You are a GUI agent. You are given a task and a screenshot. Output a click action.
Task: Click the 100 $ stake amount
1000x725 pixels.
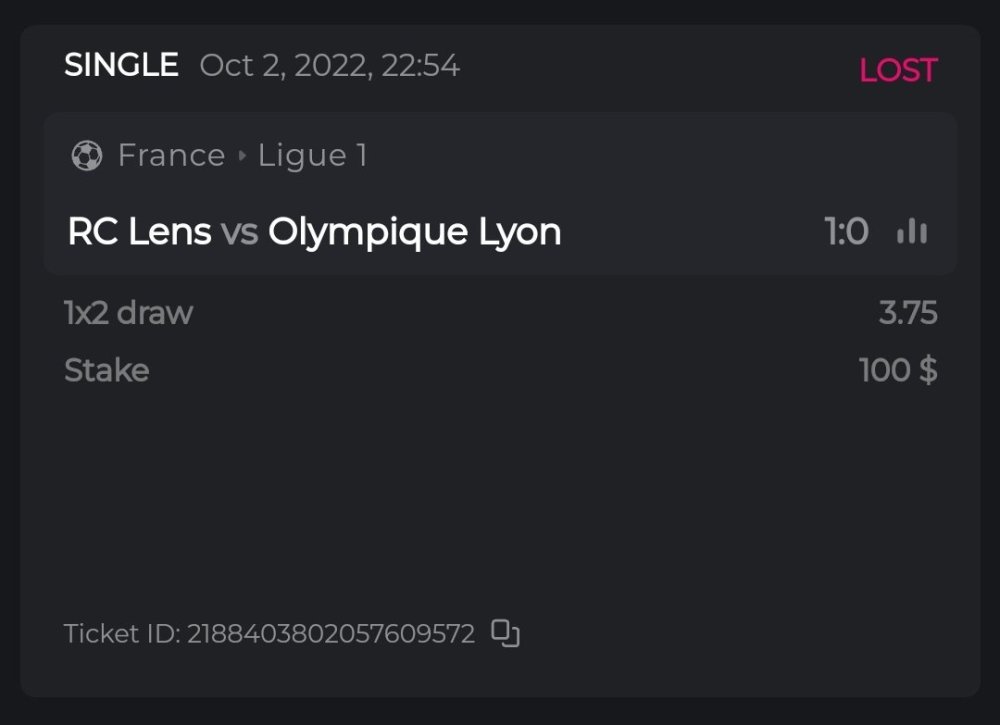898,370
